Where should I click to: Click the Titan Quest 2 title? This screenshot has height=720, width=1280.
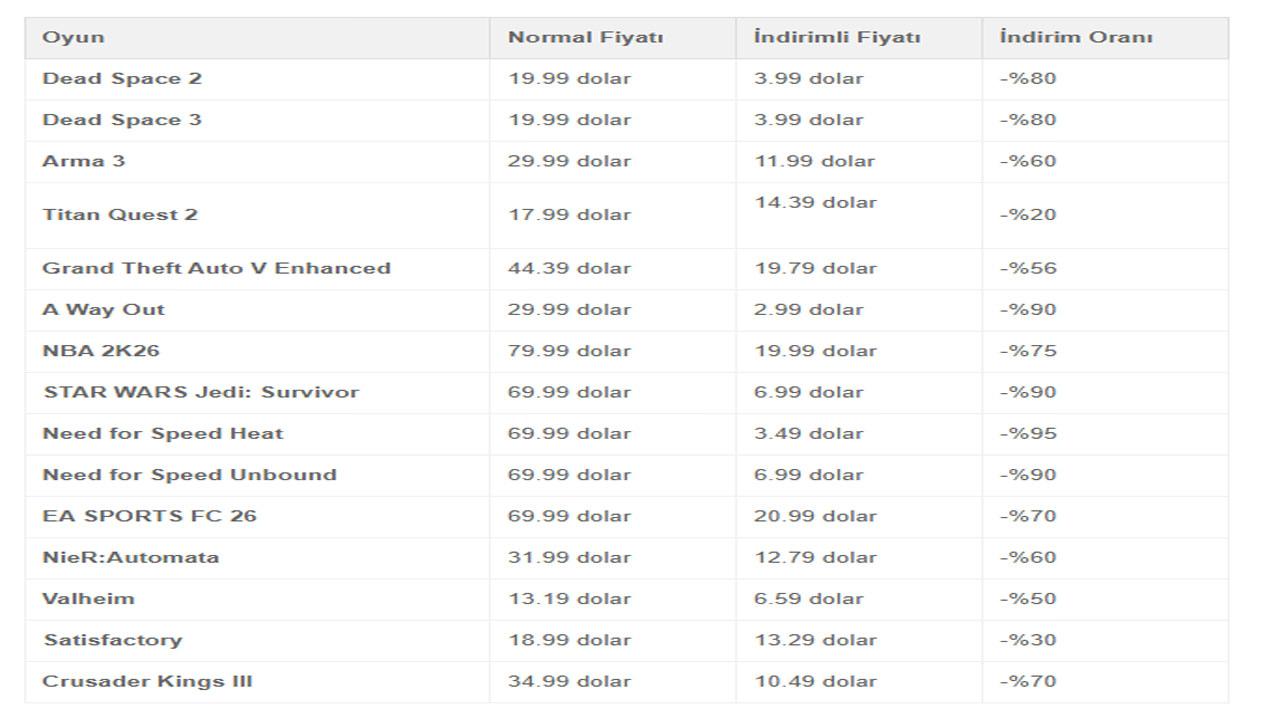pyautogui.click(x=120, y=215)
